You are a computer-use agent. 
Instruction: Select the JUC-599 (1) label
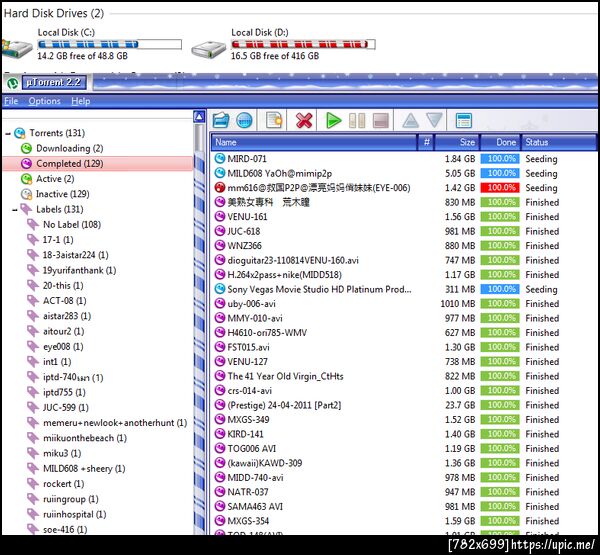point(66,408)
